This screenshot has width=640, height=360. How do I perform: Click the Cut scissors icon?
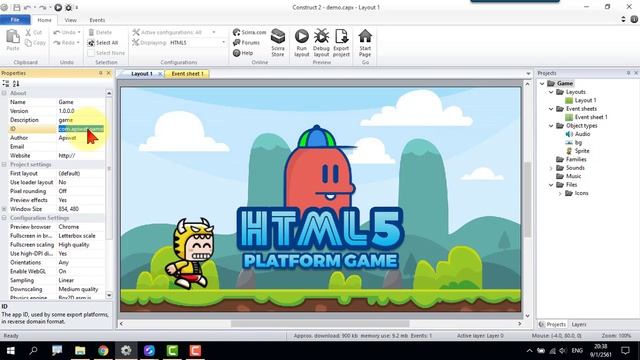point(28,32)
